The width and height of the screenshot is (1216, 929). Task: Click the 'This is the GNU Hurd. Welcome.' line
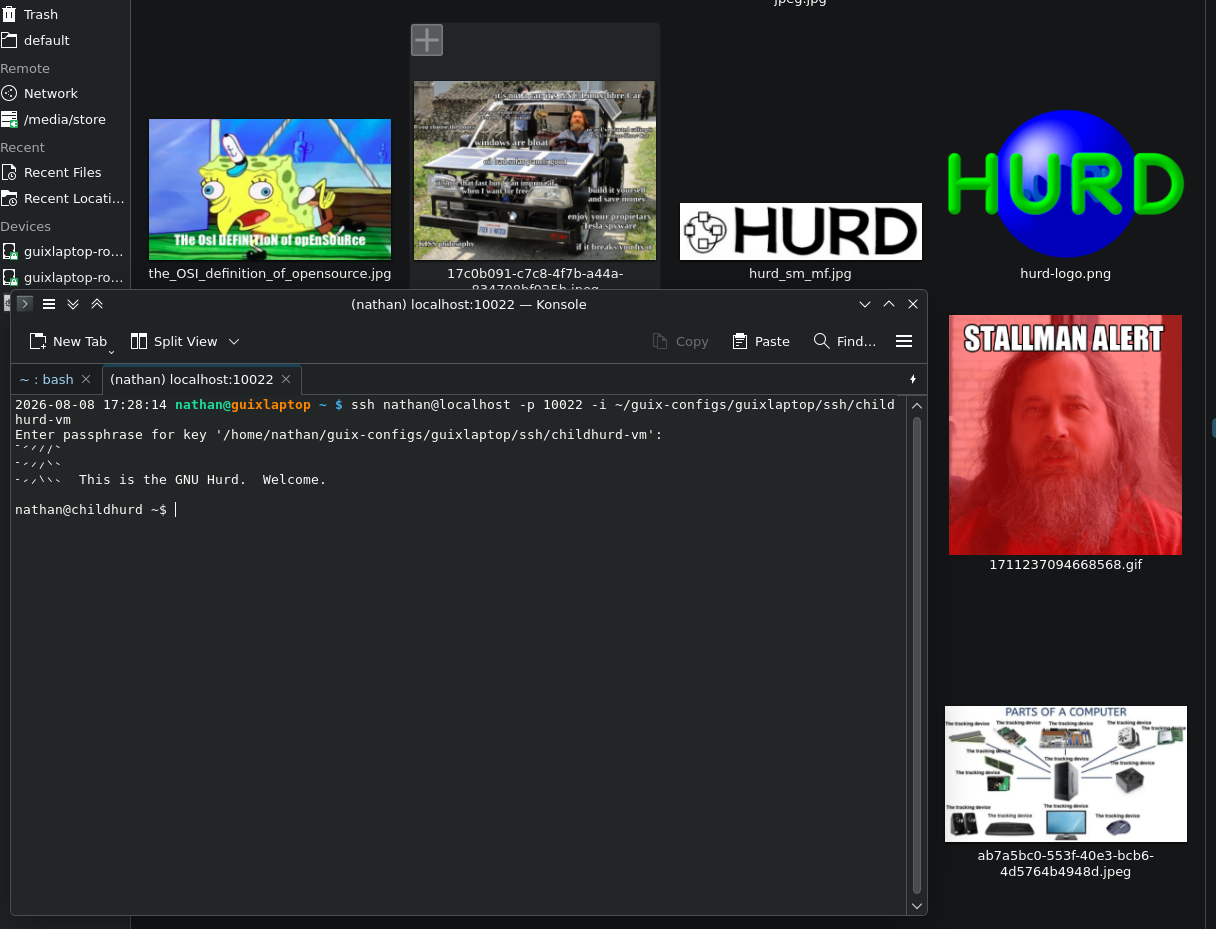coord(203,480)
